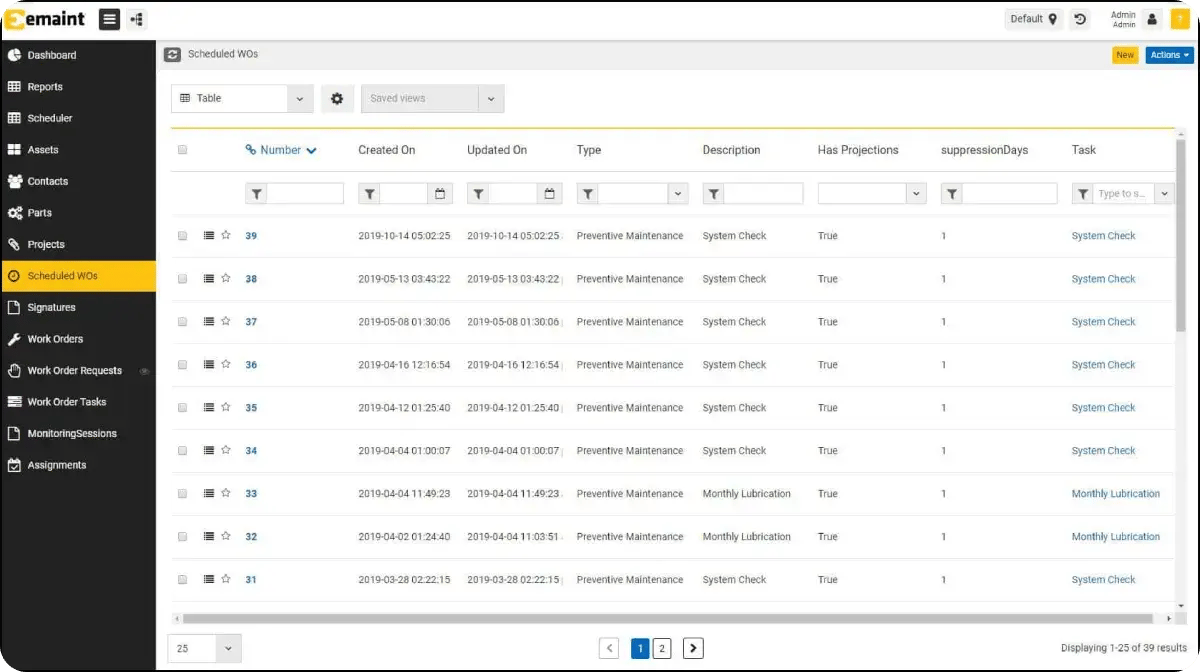
Task: Open the Table view type dropdown
Action: click(x=242, y=98)
